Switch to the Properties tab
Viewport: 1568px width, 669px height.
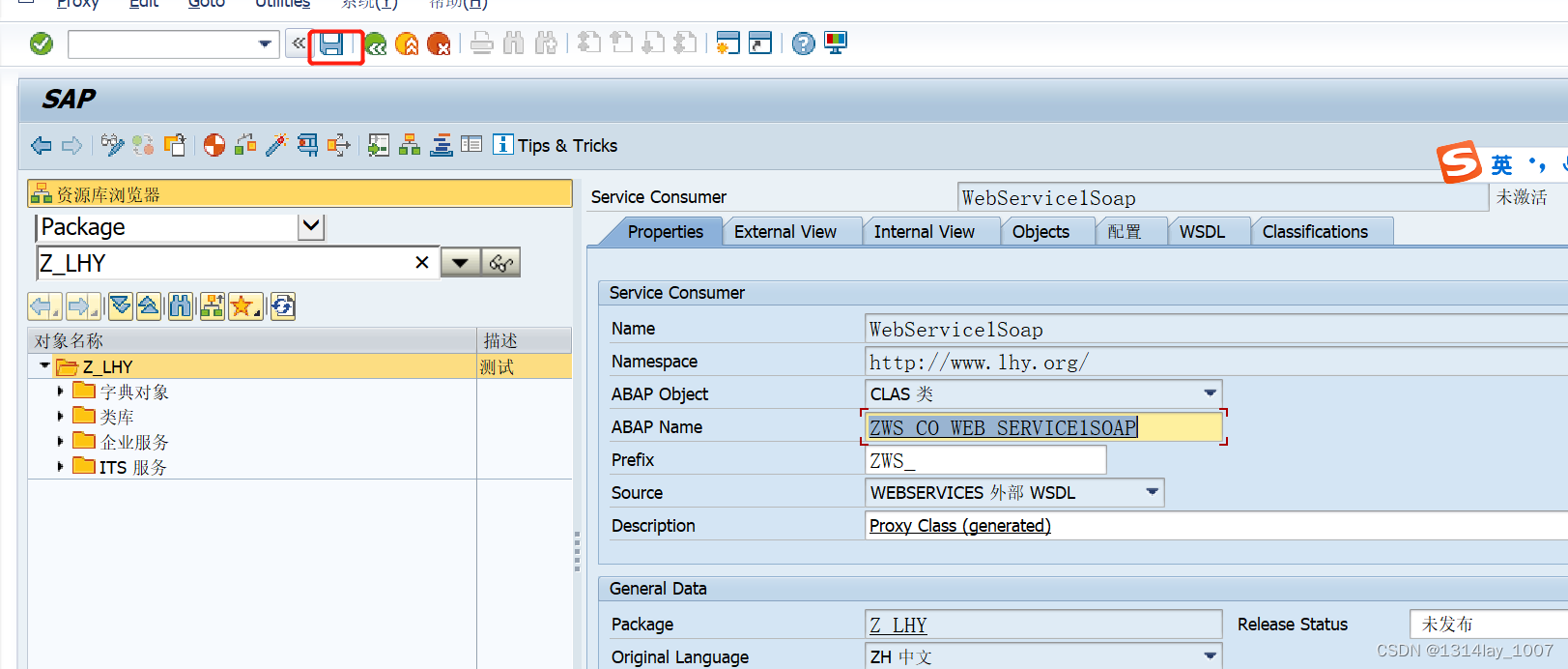tap(665, 232)
